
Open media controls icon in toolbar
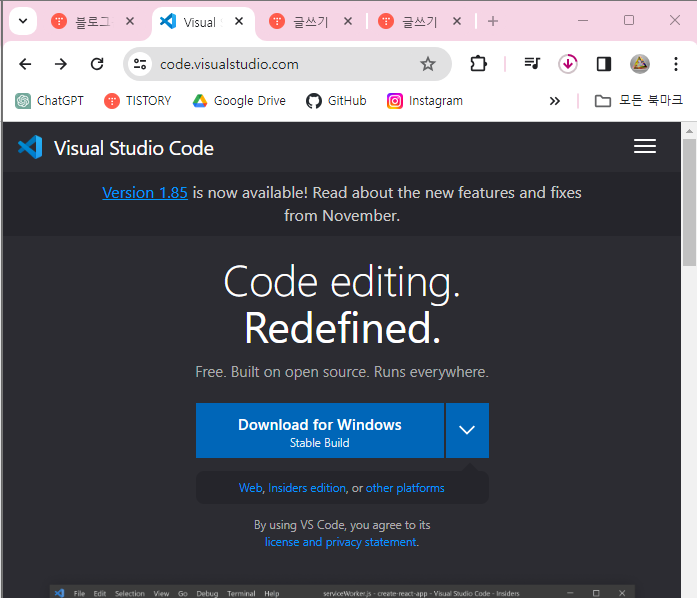tap(532, 64)
